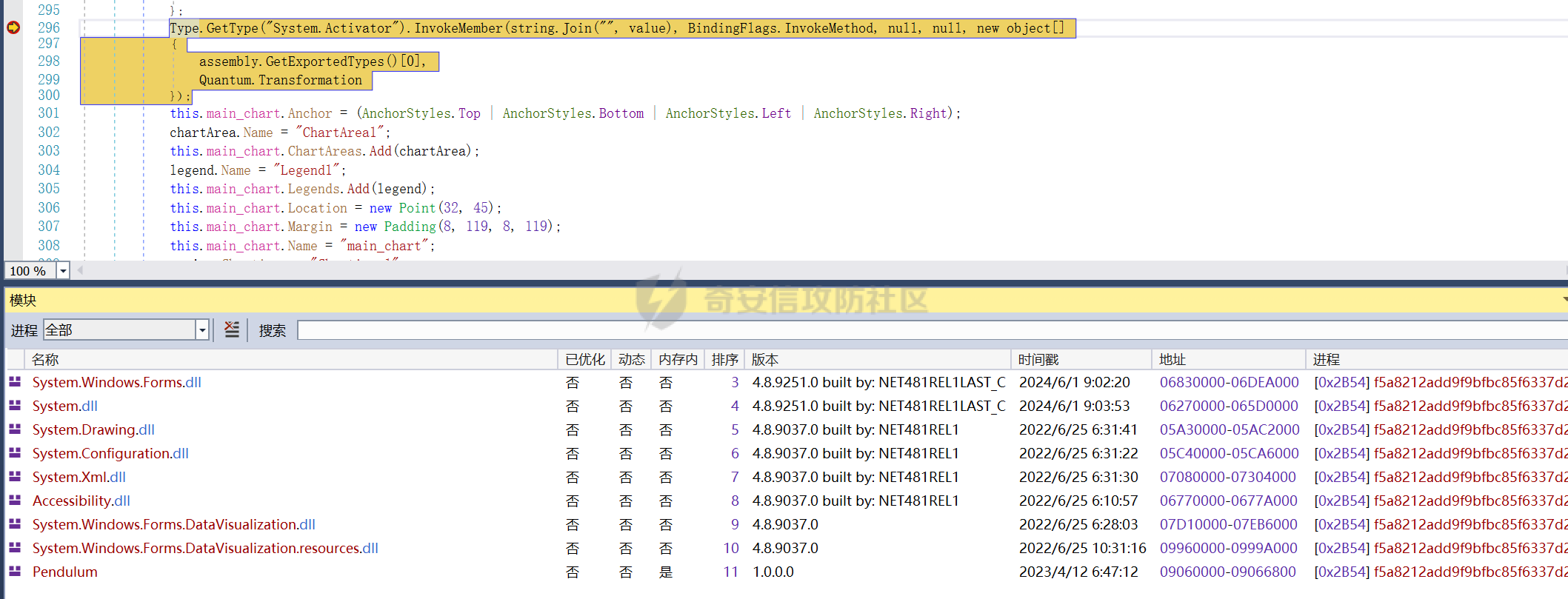
Task: Select the System.Xml.dll module icon
Action: click(x=15, y=477)
